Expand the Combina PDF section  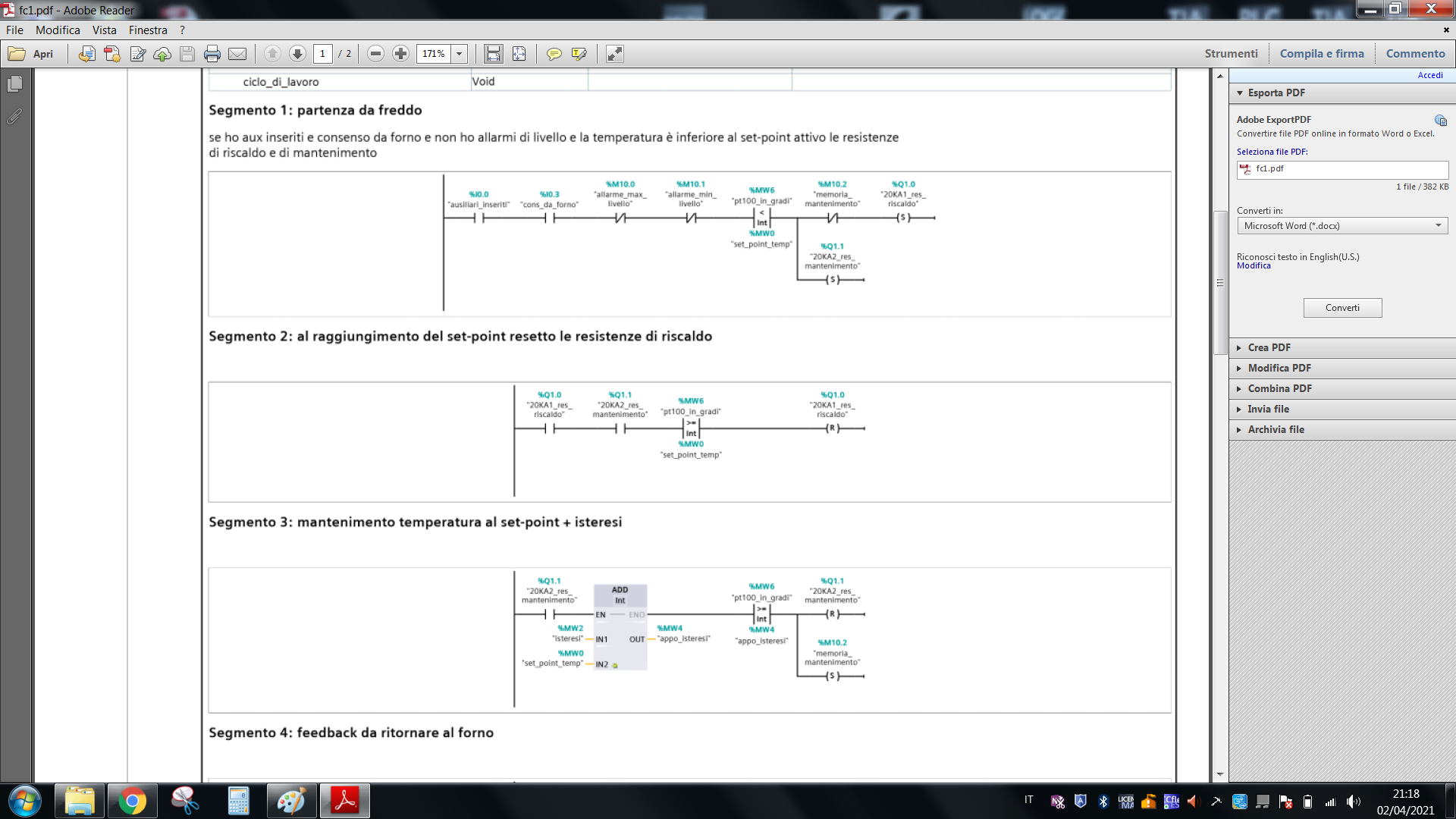pos(1279,388)
